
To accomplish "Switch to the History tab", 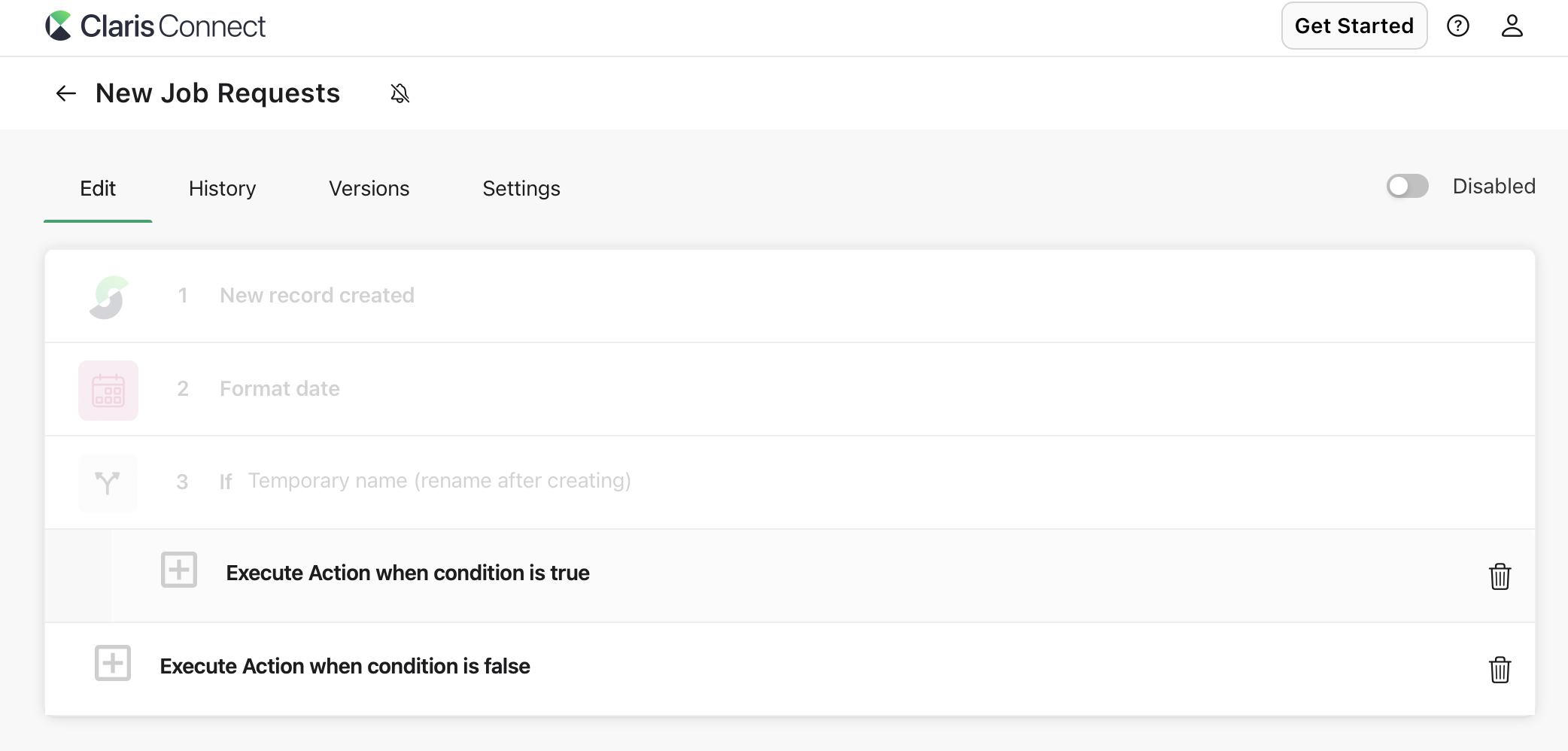I will (222, 188).
